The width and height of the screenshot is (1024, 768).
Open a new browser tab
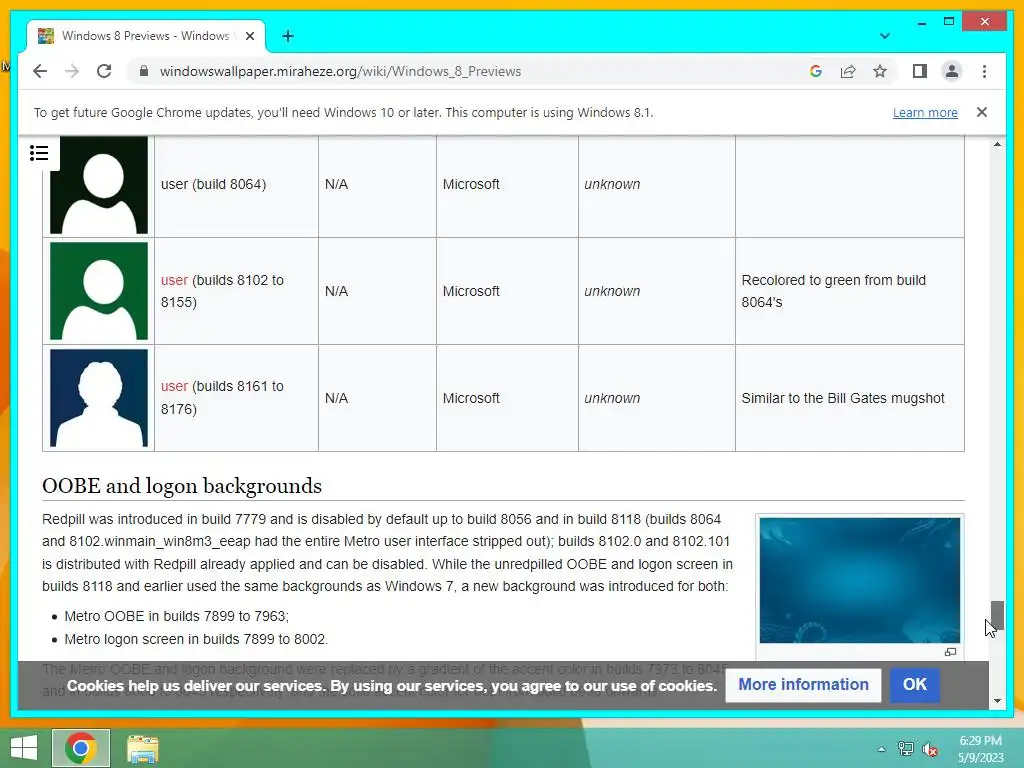pyautogui.click(x=288, y=36)
